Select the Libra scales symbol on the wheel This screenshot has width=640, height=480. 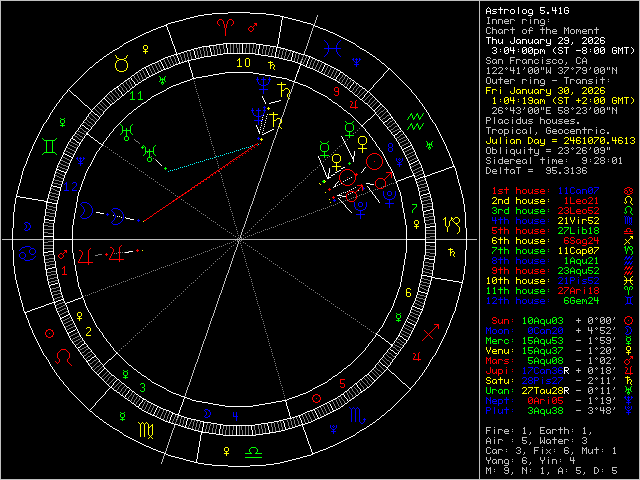click(x=253, y=452)
